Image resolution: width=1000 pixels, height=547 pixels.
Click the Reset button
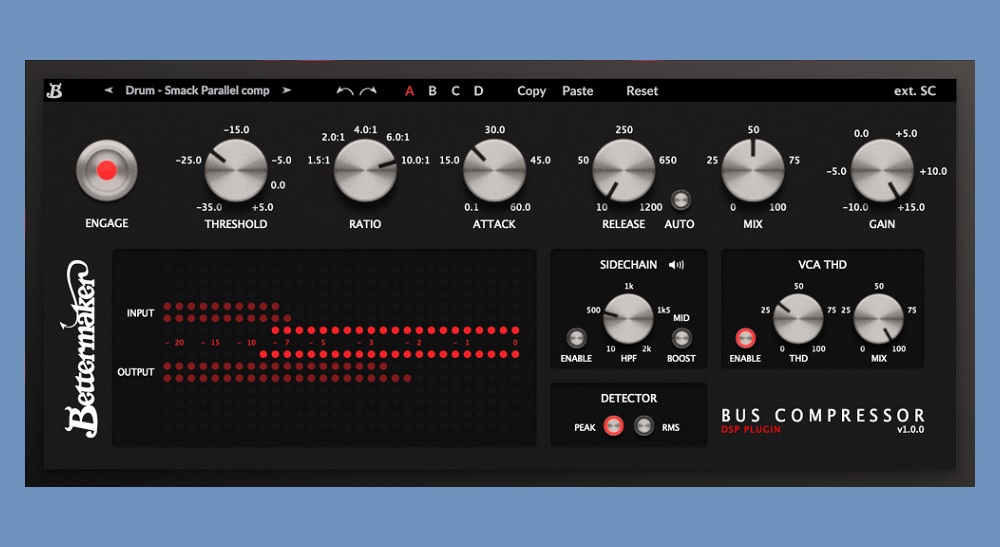[x=642, y=91]
